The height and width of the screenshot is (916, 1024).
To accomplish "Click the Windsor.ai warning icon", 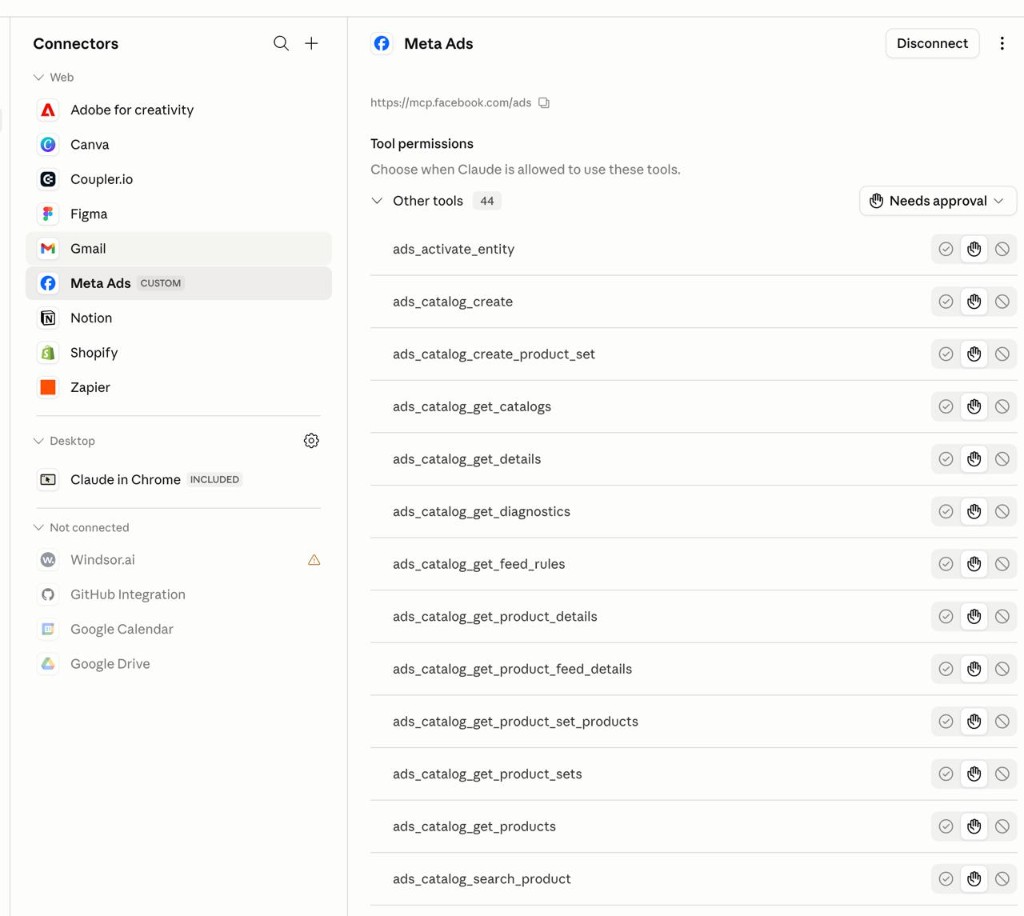I will tap(314, 560).
